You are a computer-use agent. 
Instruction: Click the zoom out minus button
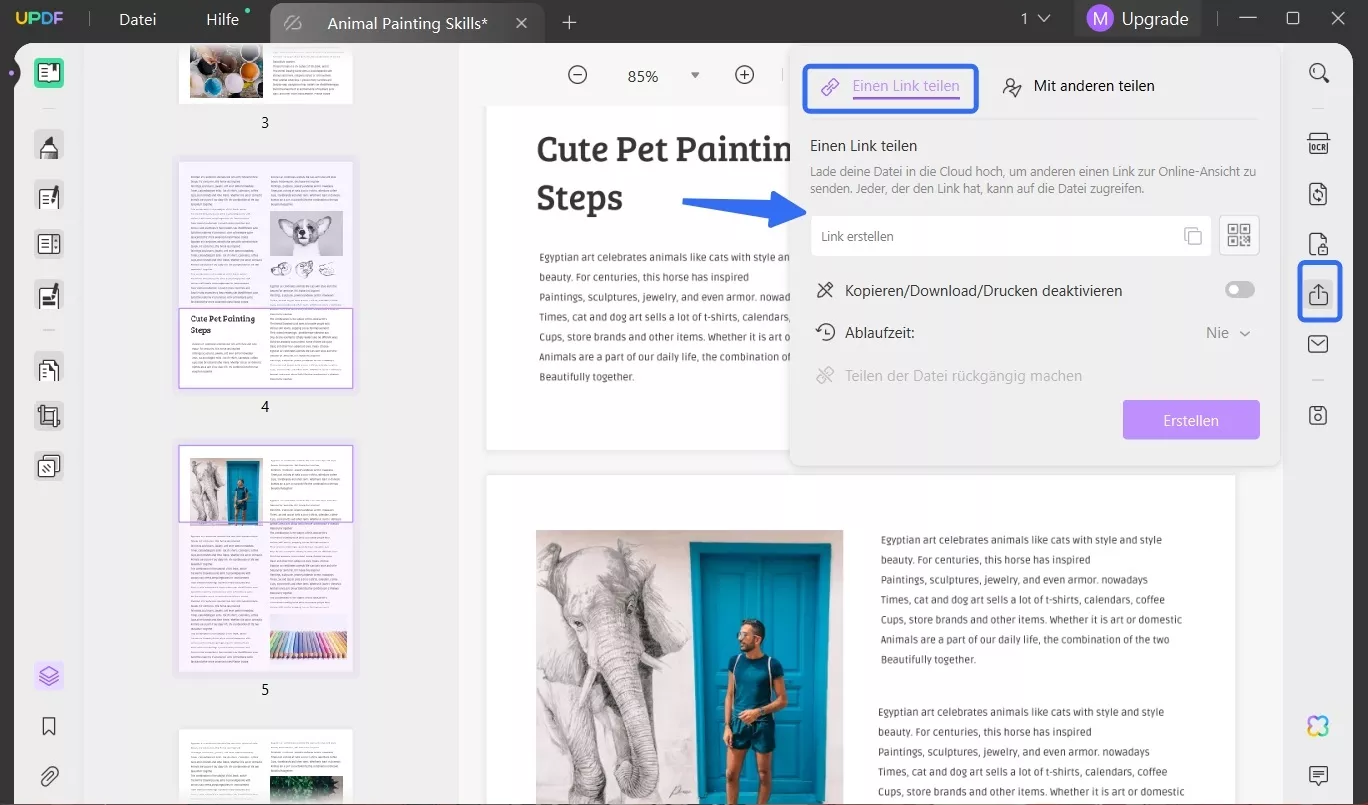click(578, 75)
